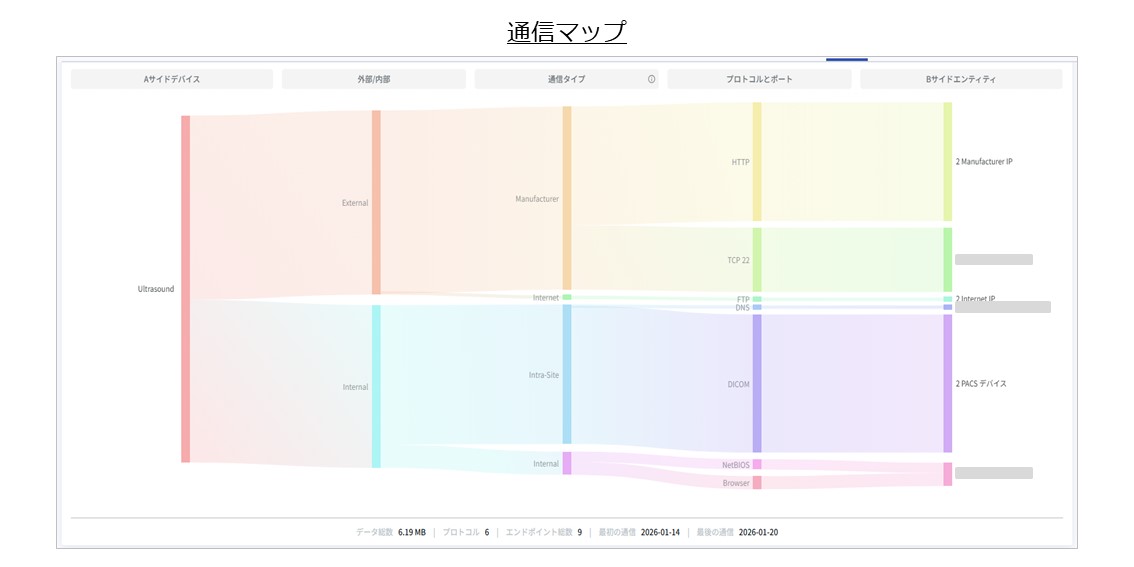
Task: Select the 外部/内部 column header
Action: click(x=373, y=79)
